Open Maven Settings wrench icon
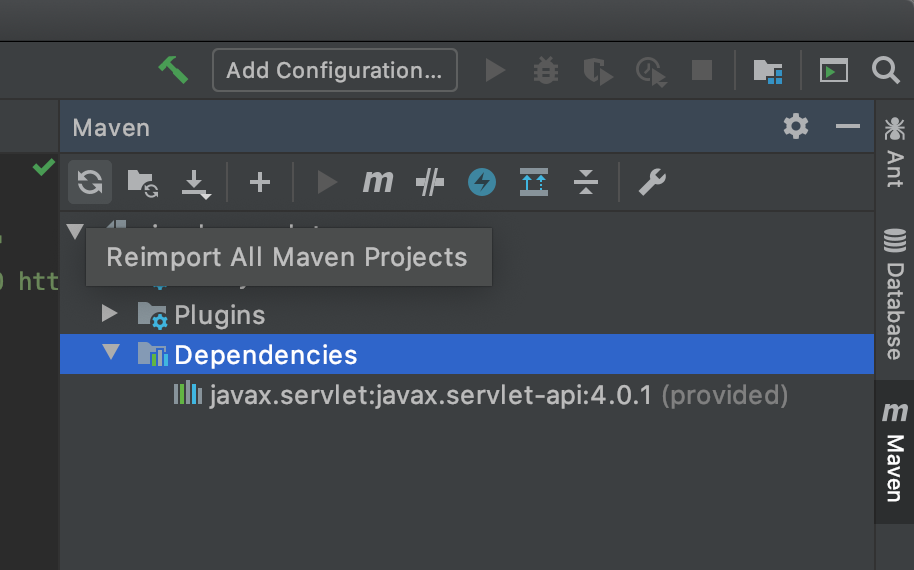 pos(652,182)
